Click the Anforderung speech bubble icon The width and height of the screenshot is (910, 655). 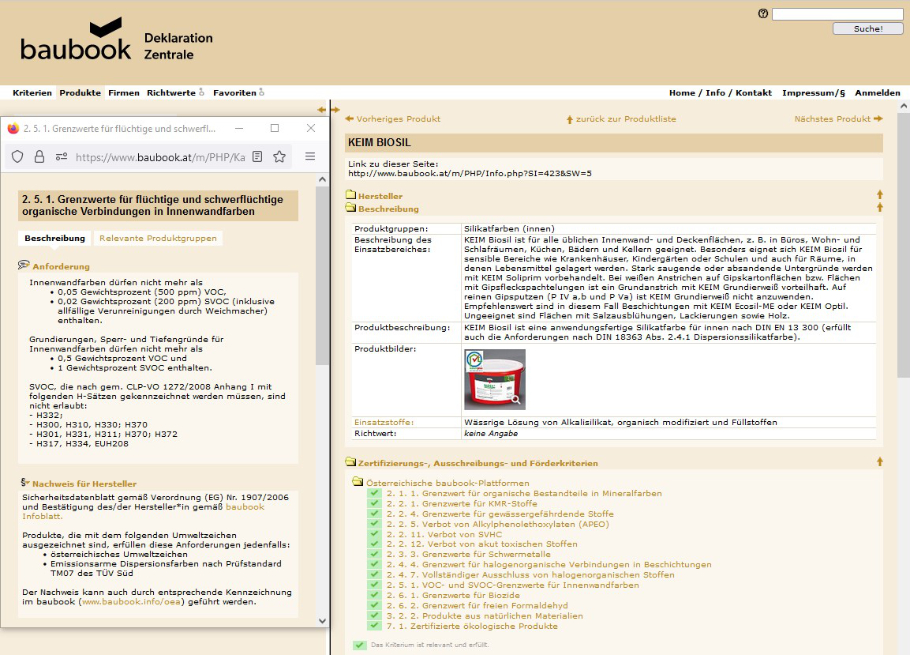pos(24,265)
